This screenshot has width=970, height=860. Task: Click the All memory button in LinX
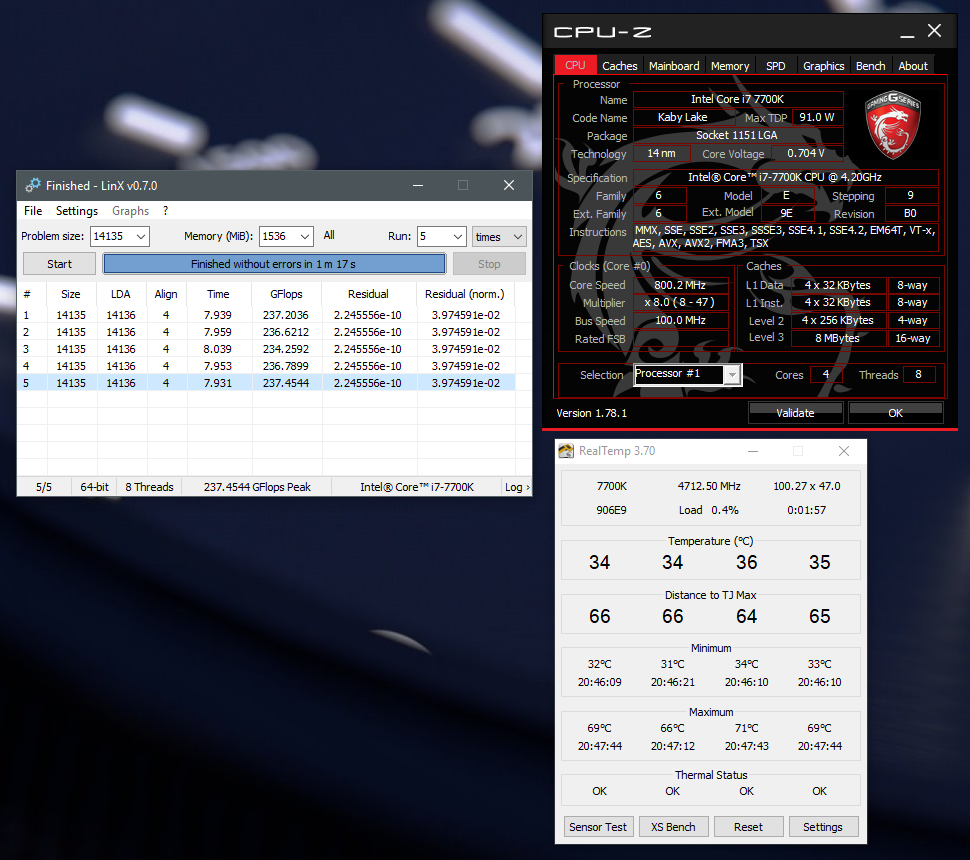329,235
